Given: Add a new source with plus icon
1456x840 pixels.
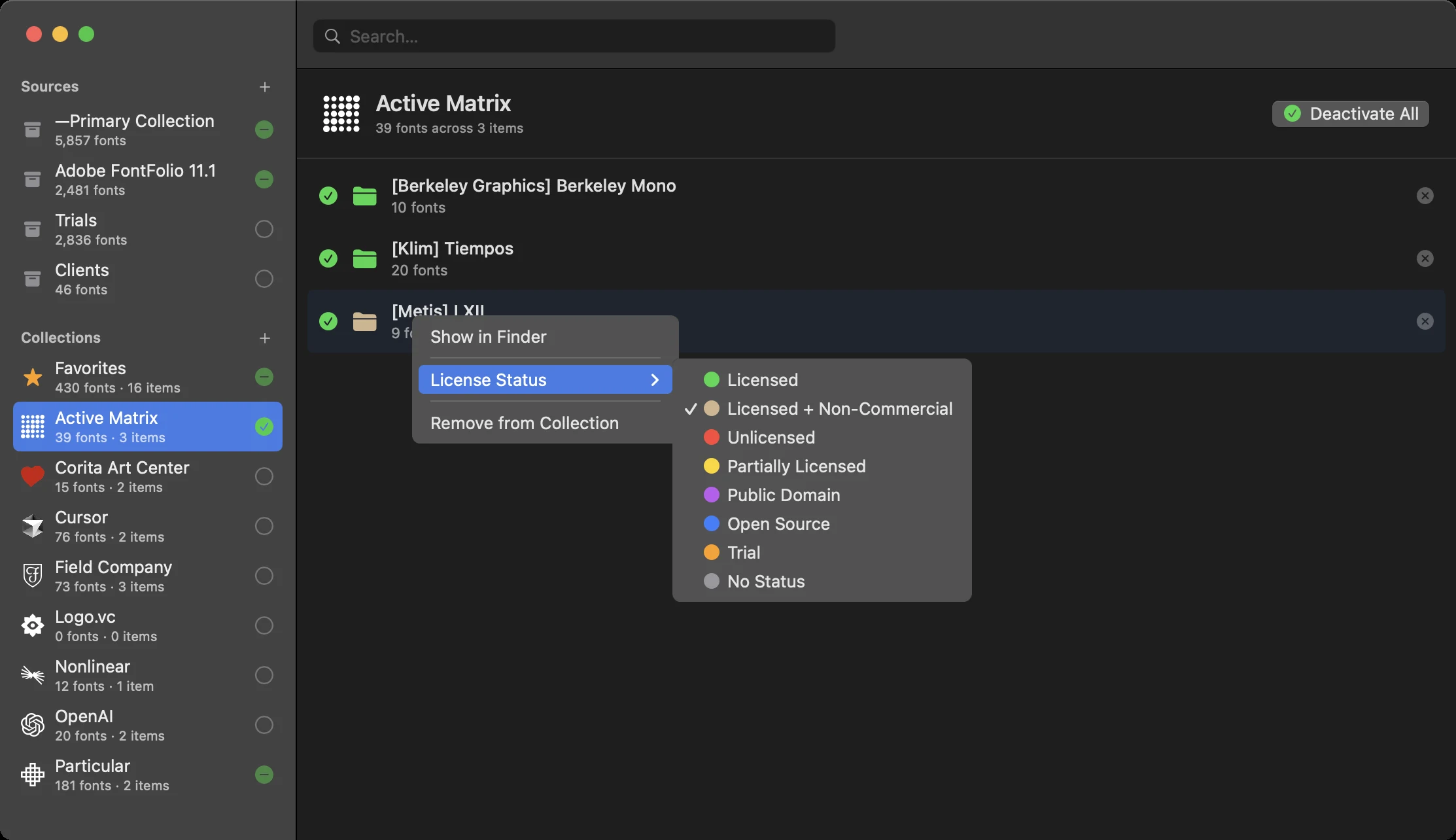Looking at the screenshot, I should [264, 87].
